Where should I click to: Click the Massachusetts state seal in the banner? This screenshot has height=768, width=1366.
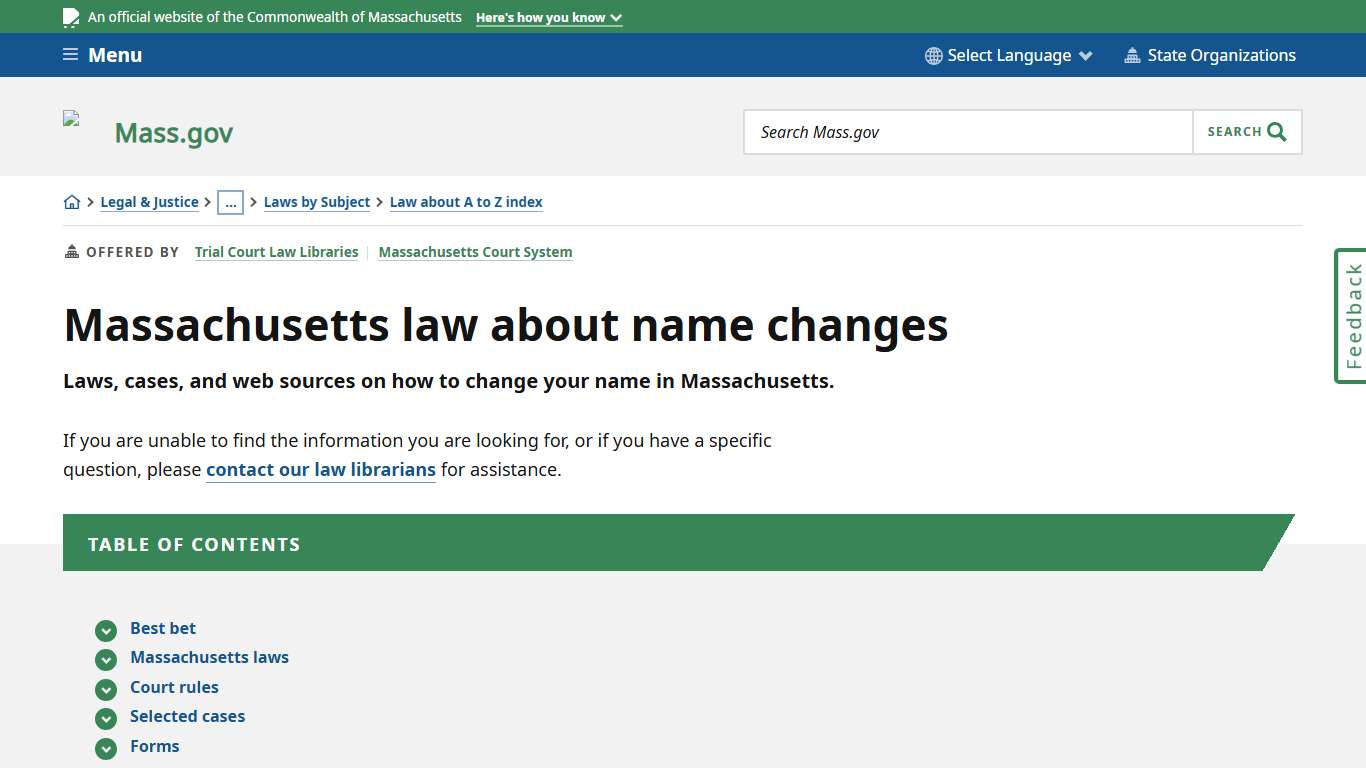(x=69, y=16)
